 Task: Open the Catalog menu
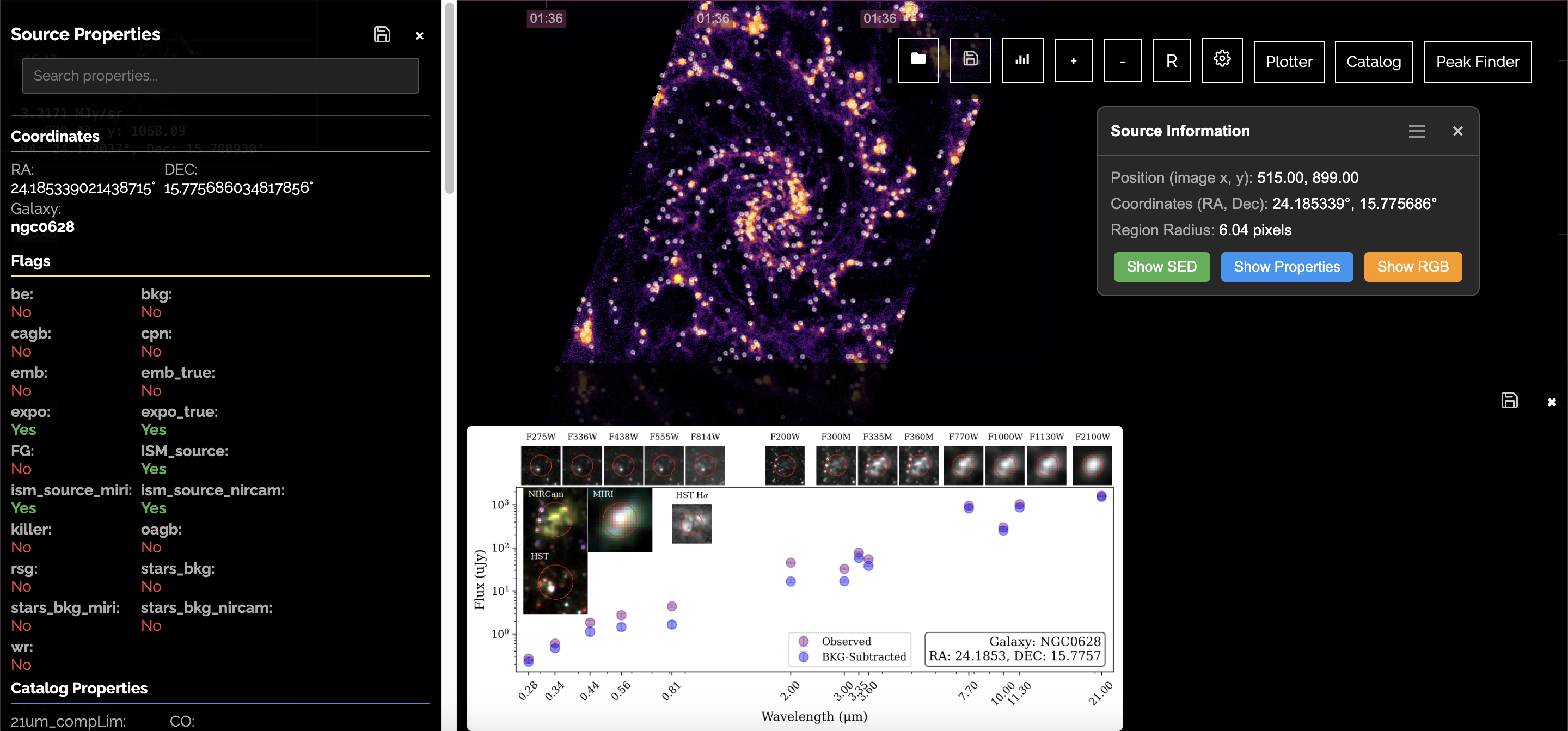coord(1373,62)
